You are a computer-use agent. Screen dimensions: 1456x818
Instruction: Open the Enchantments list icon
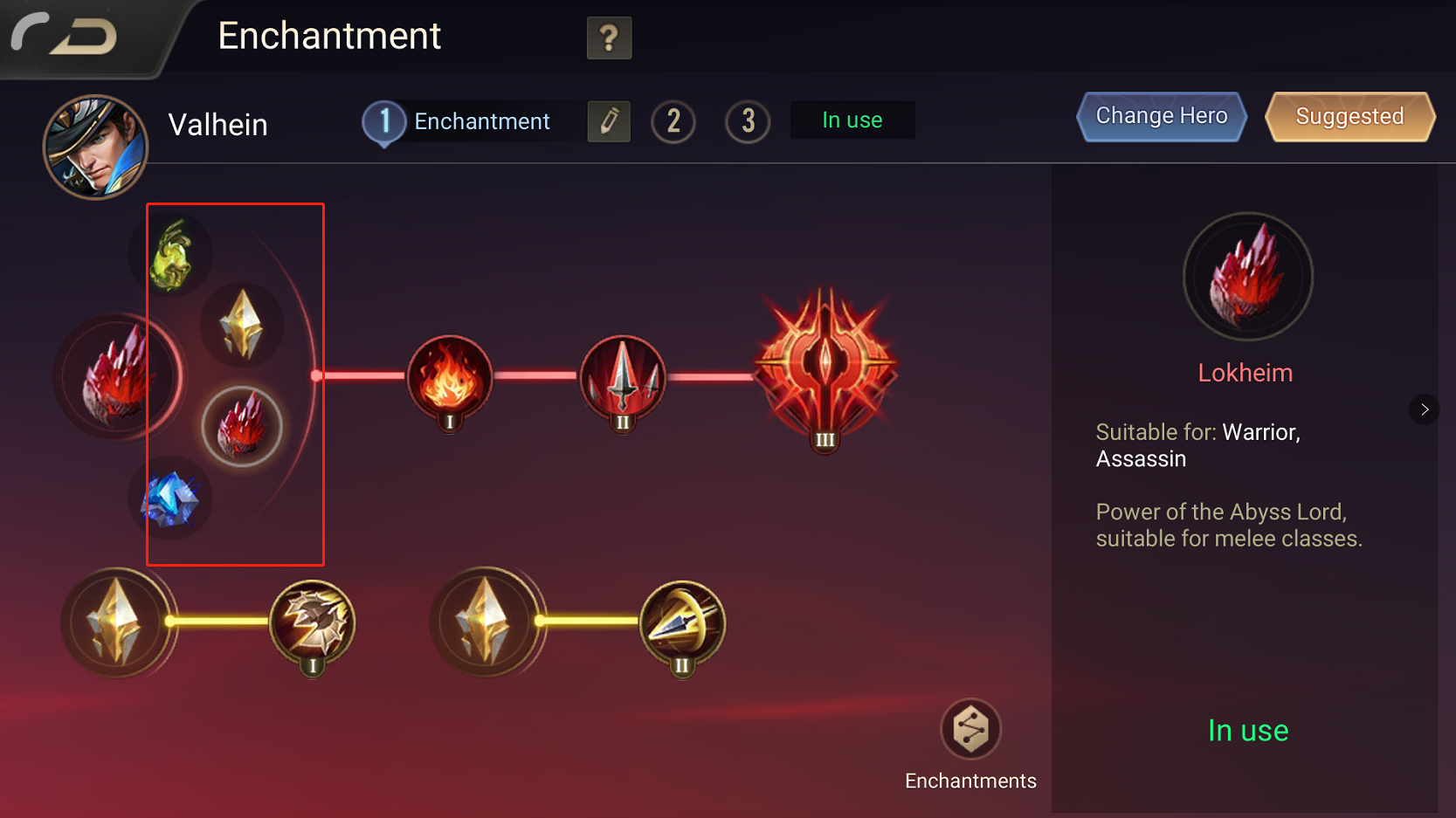tap(970, 729)
